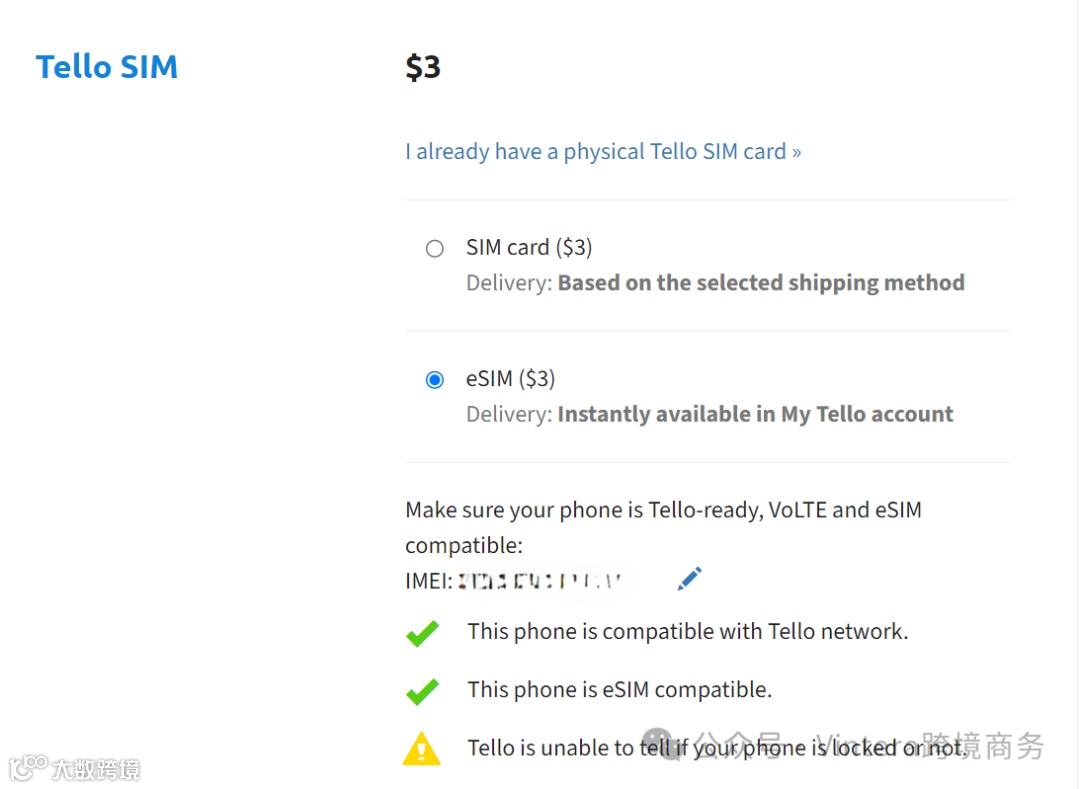Click the 'SIM card ($3)' option label

[529, 248]
